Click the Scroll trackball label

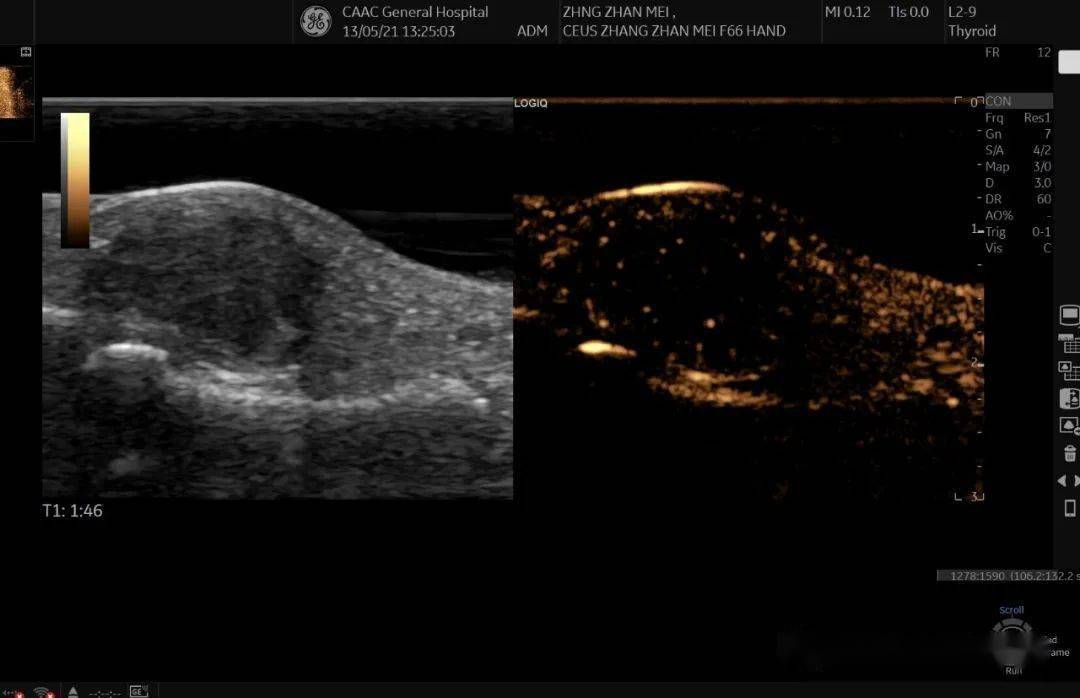tap(1011, 610)
